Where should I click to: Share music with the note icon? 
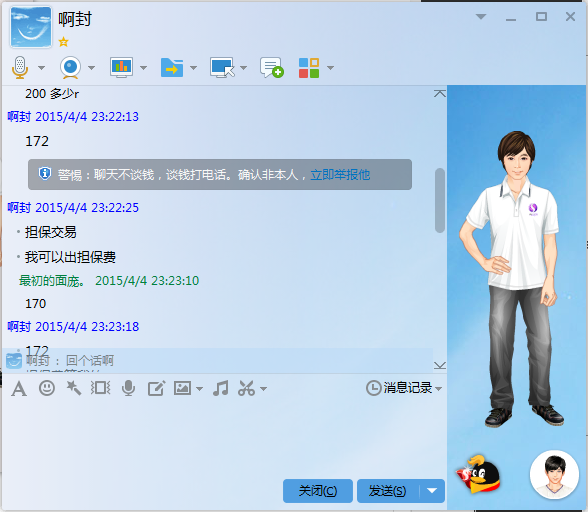tap(220, 388)
